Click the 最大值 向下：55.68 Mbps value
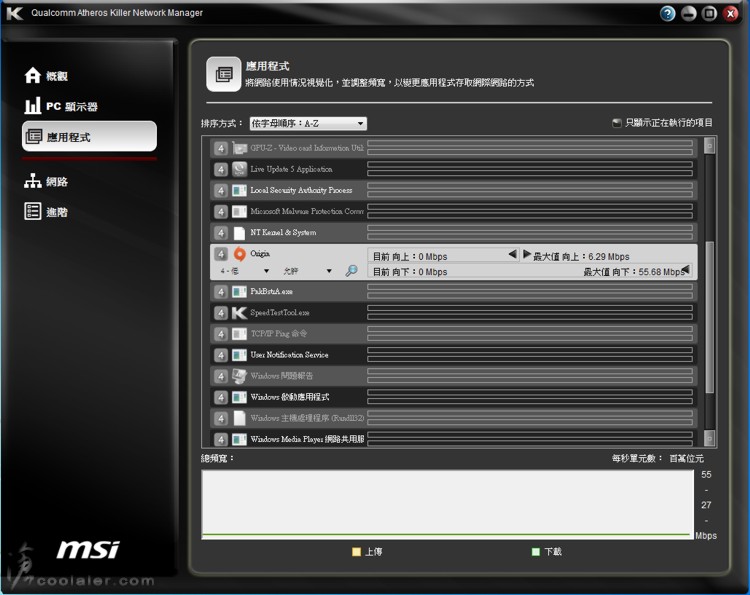Image resolution: width=750 pixels, height=595 pixels. click(634, 272)
